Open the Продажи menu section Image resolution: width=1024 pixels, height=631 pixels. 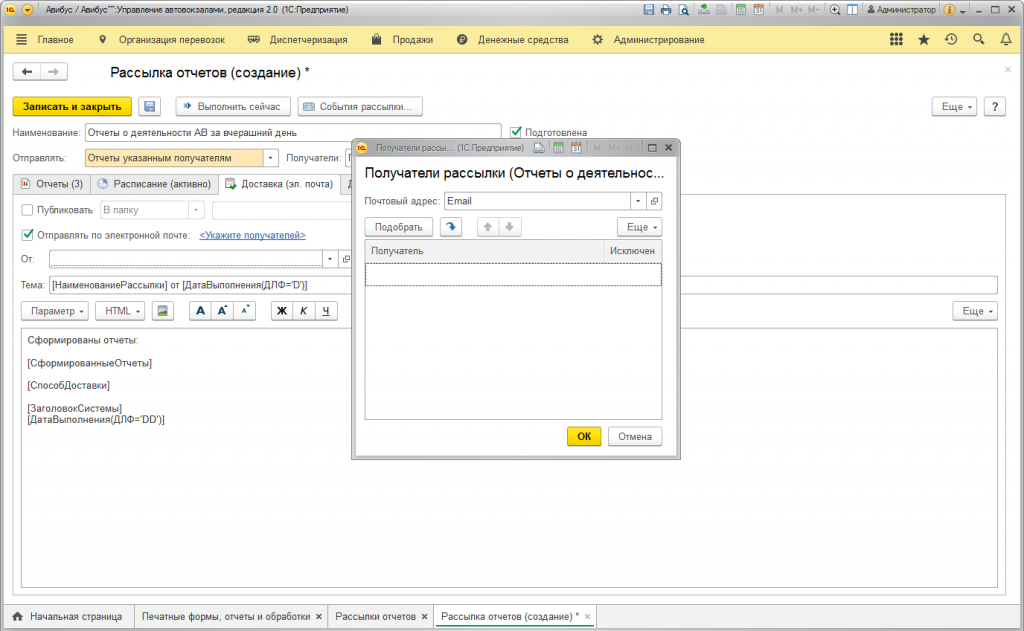(x=402, y=40)
